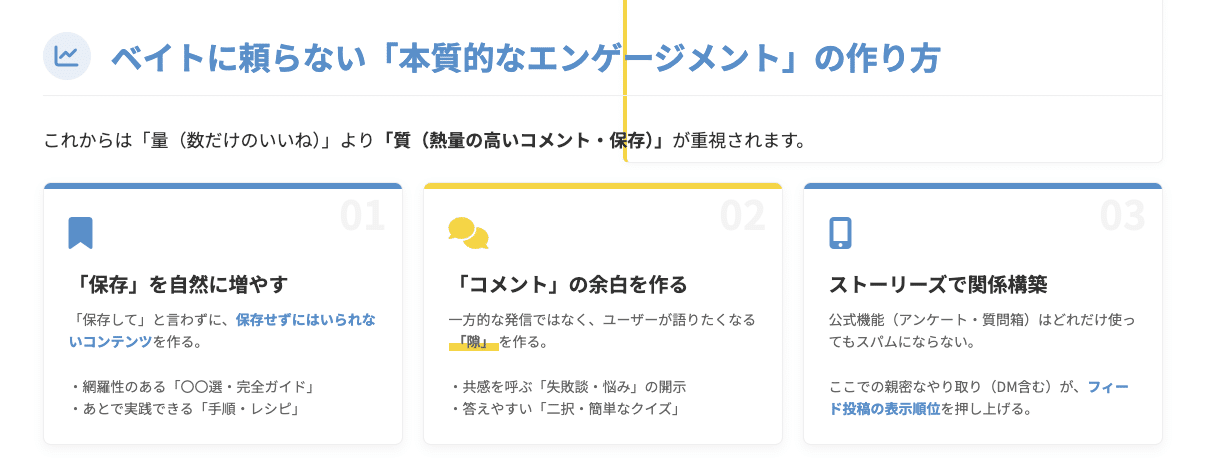Click the smartphone icon in card 03
Screen dimensions: 1205x474
point(840,233)
